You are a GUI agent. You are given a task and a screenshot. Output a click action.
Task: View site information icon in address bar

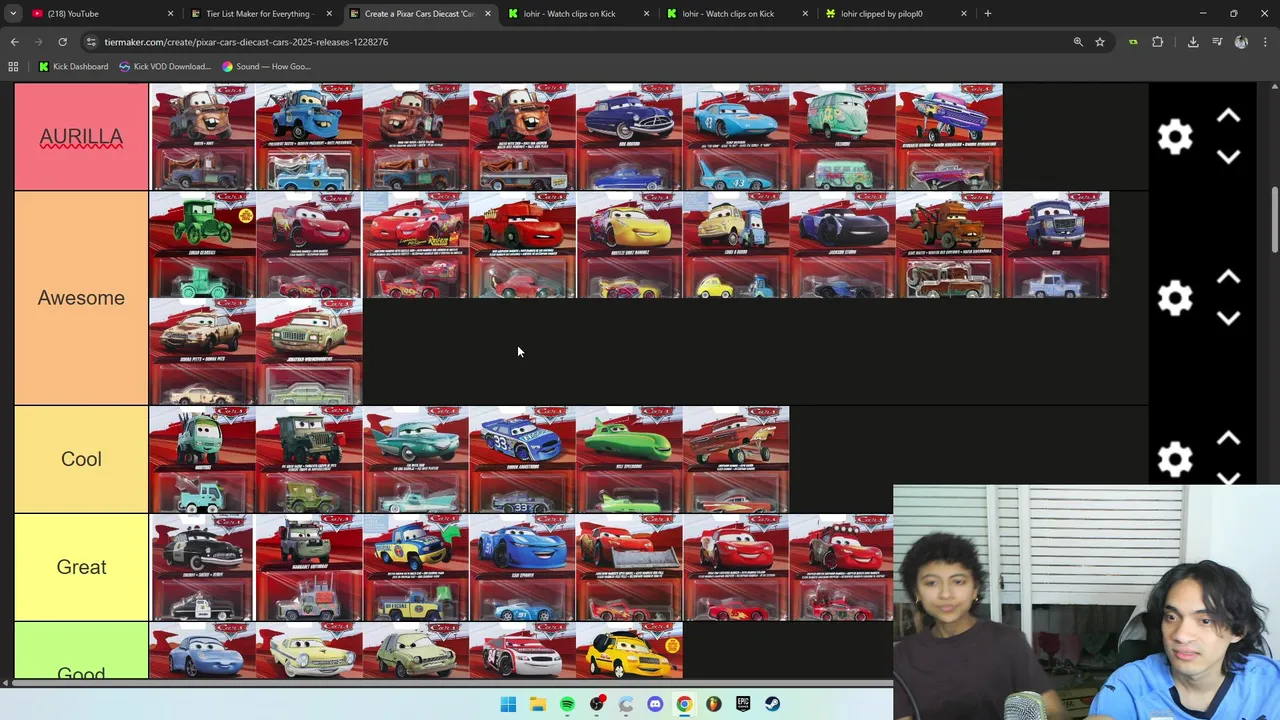coord(91,42)
